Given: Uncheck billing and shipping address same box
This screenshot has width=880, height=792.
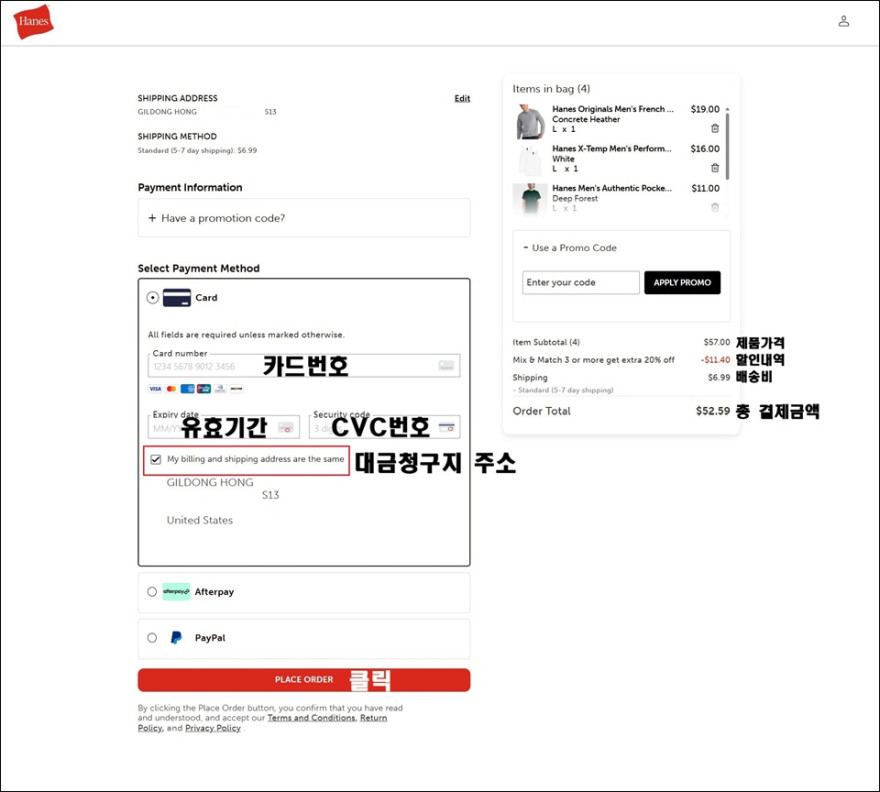Looking at the screenshot, I should (x=156, y=459).
